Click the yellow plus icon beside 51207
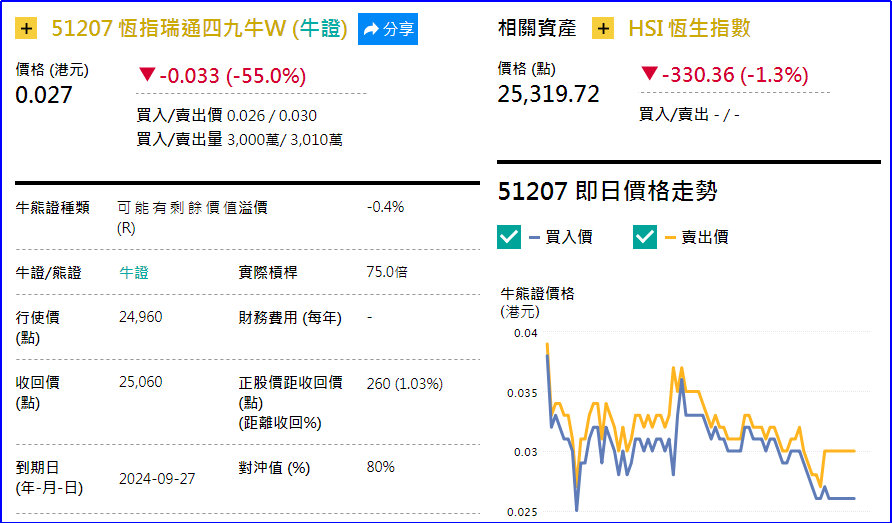Image resolution: width=892 pixels, height=523 pixels. coord(28,29)
